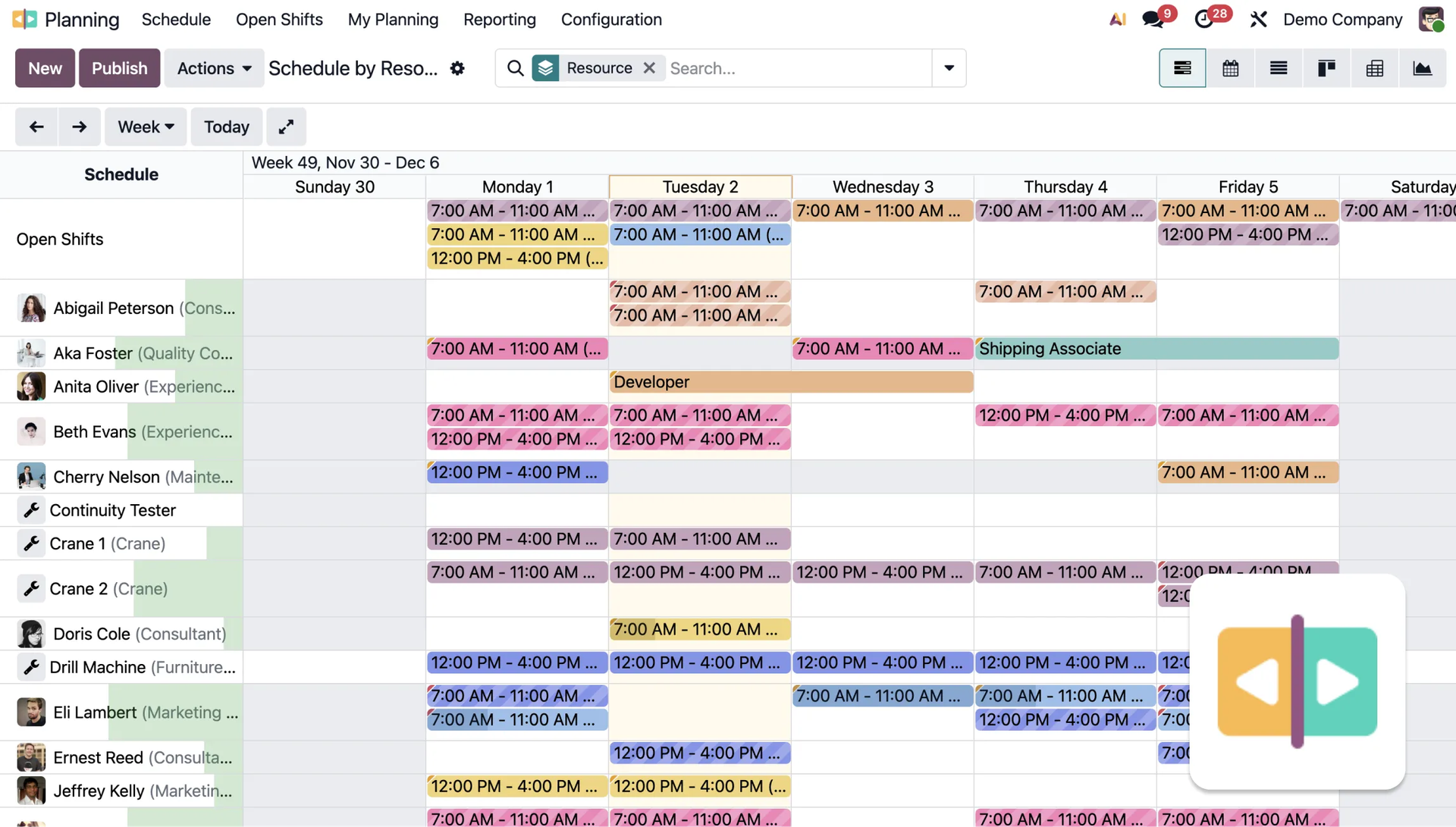Click Ernest Reed's avatar

click(x=31, y=757)
